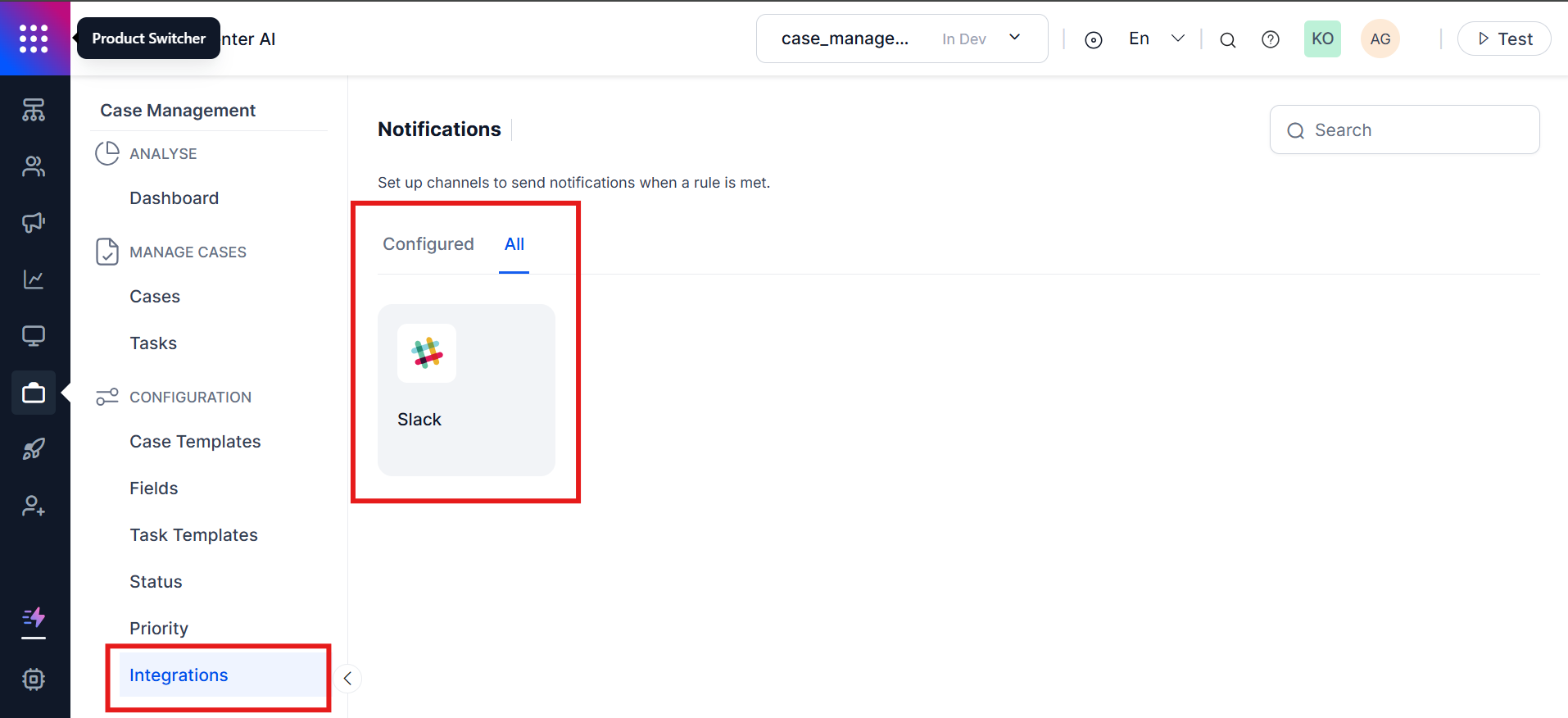Open the Dashboard page

tap(174, 198)
